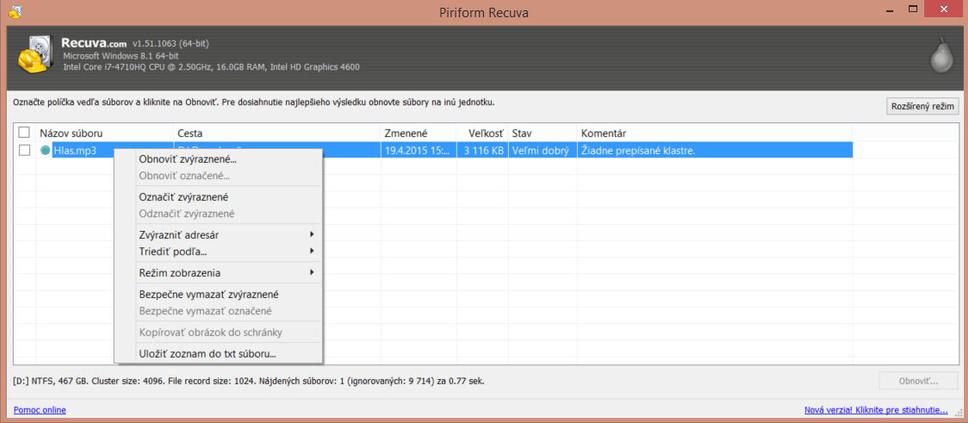Screen dimensions: 968x423
Task: Tick the checkbox for Hlas.mp3
Action: point(25,150)
